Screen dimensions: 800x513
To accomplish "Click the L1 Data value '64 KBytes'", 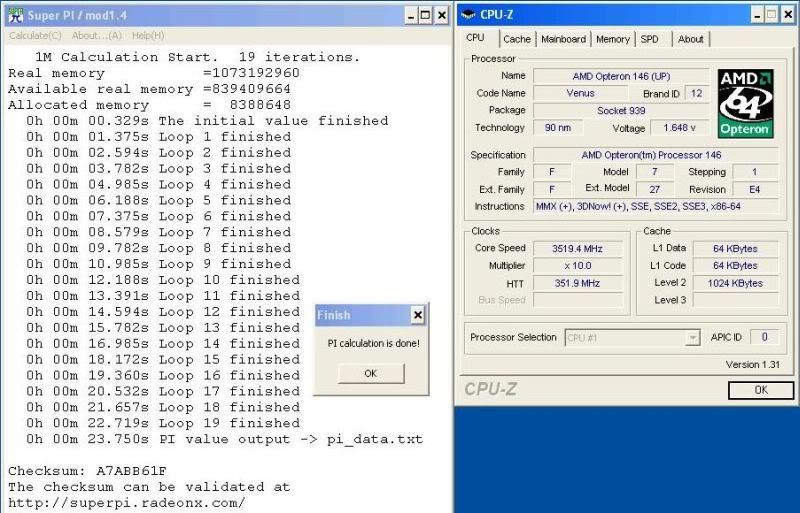I will 735,249.
